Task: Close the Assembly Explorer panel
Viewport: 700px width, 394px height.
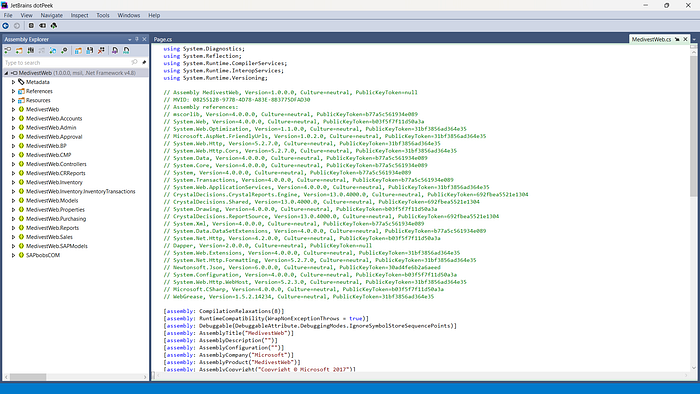Action: (144, 39)
